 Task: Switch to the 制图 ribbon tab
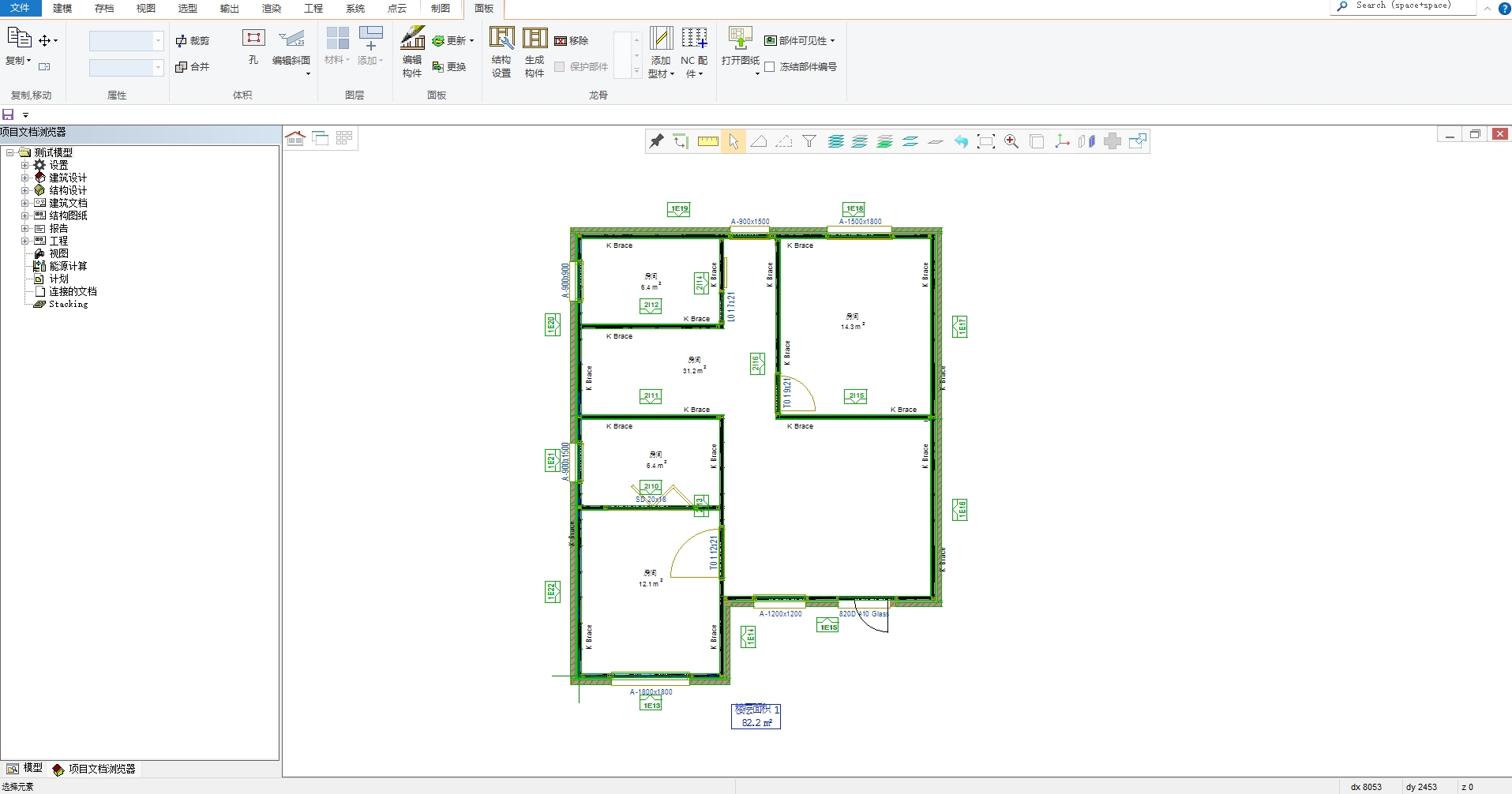coord(440,8)
